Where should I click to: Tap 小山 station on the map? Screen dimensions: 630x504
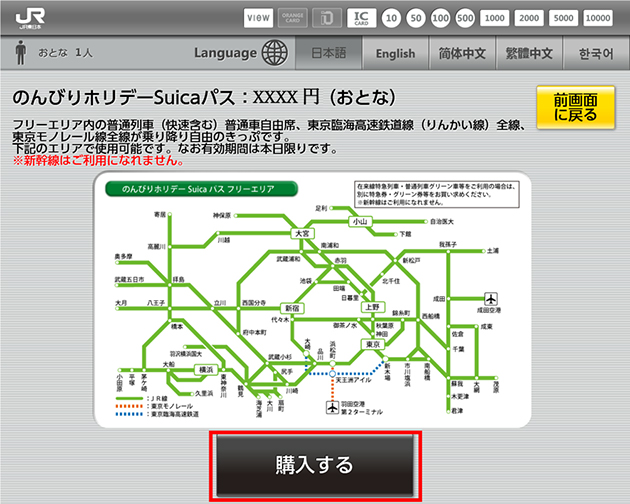coord(360,221)
